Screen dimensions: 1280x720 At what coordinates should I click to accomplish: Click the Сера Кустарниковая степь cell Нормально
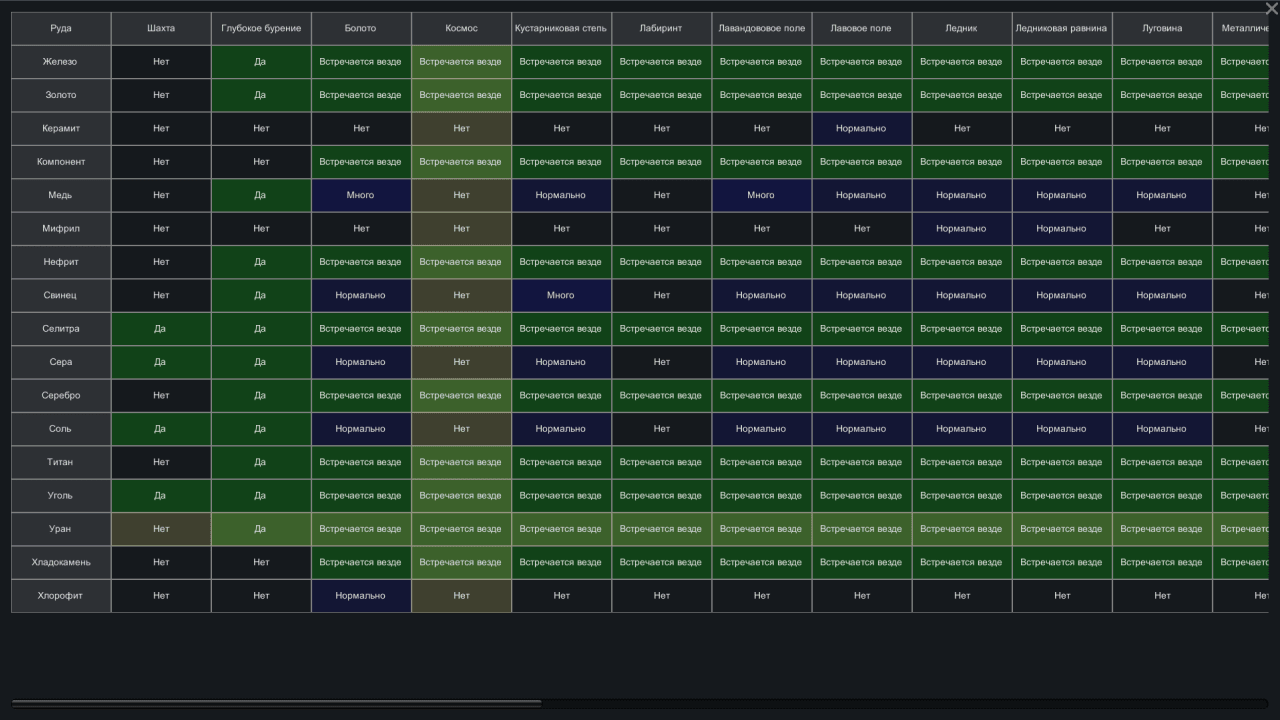coord(561,362)
